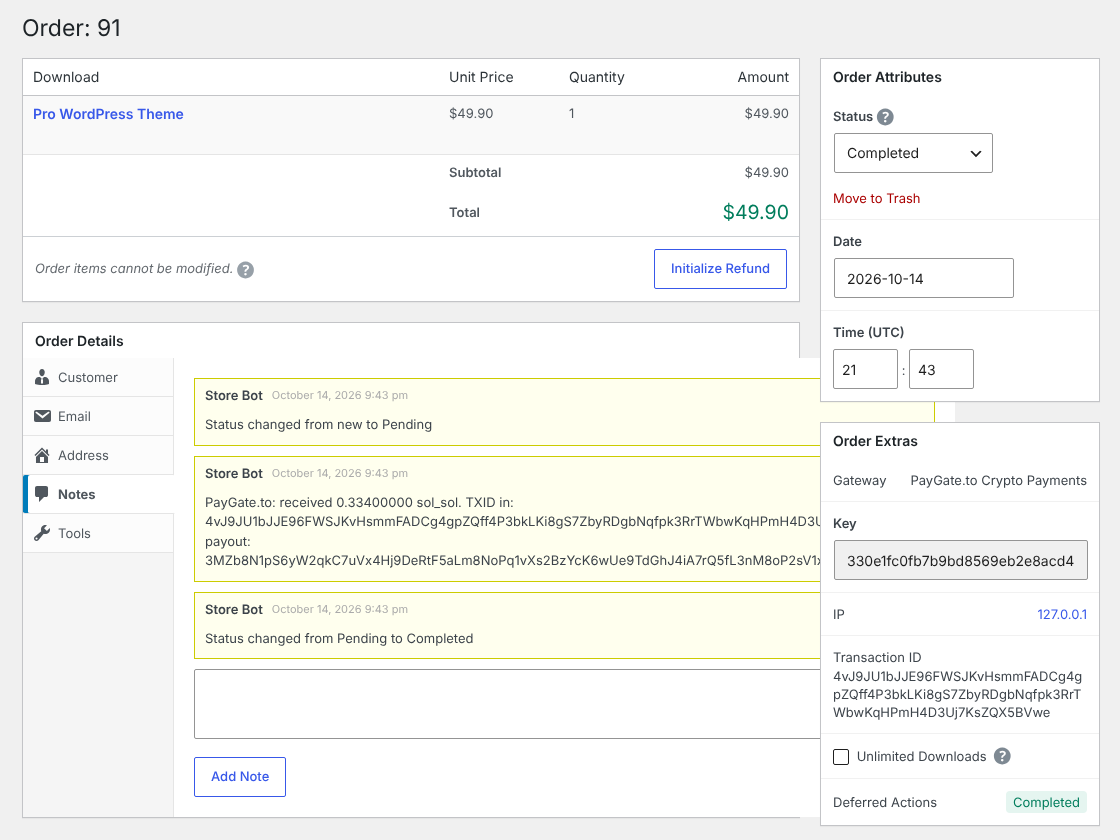Image resolution: width=1120 pixels, height=840 pixels.
Task: Click the Add Note button
Action: [240, 776]
